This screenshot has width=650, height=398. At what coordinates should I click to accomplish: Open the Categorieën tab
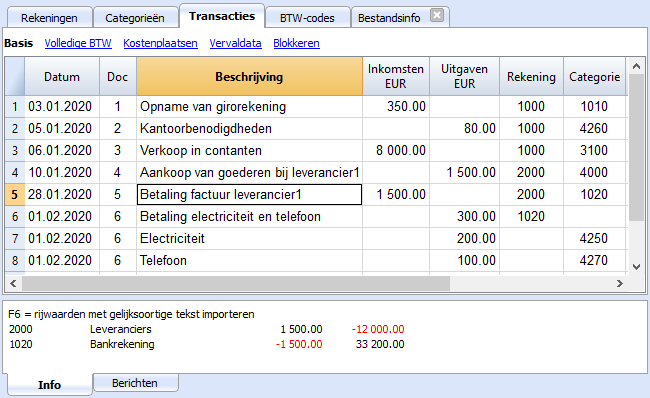[x=135, y=18]
